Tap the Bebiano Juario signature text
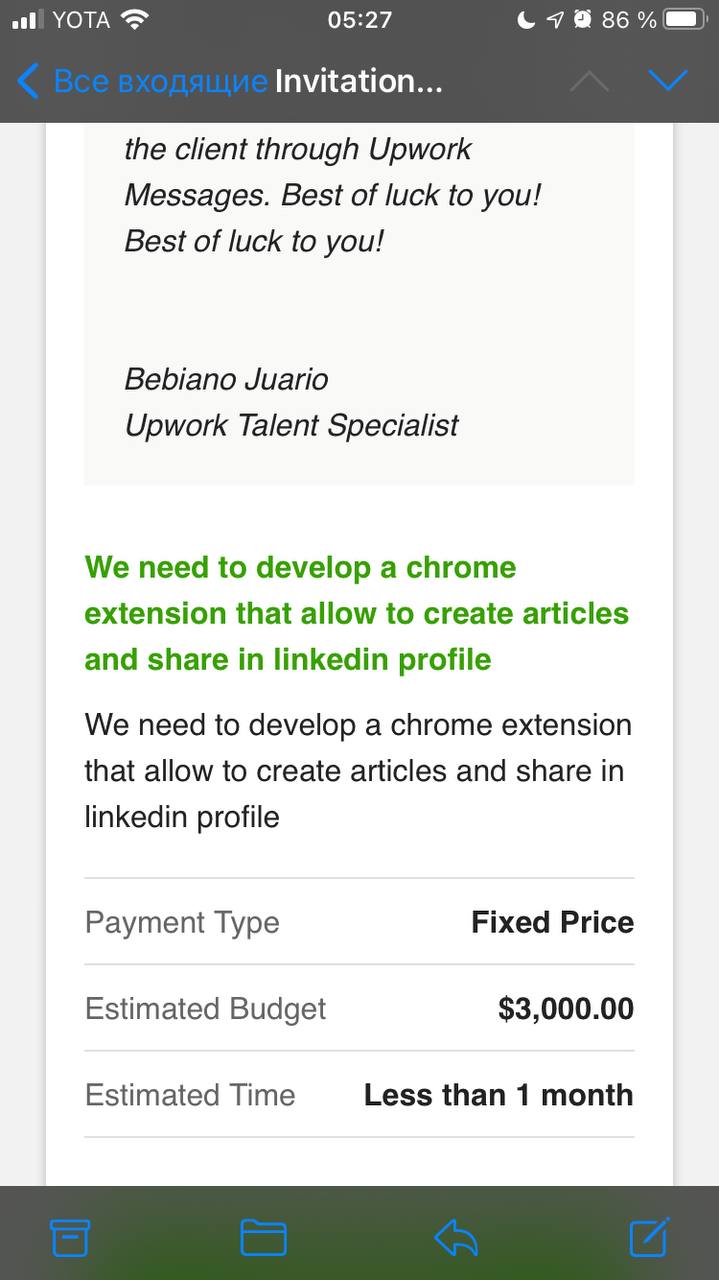 (x=226, y=379)
